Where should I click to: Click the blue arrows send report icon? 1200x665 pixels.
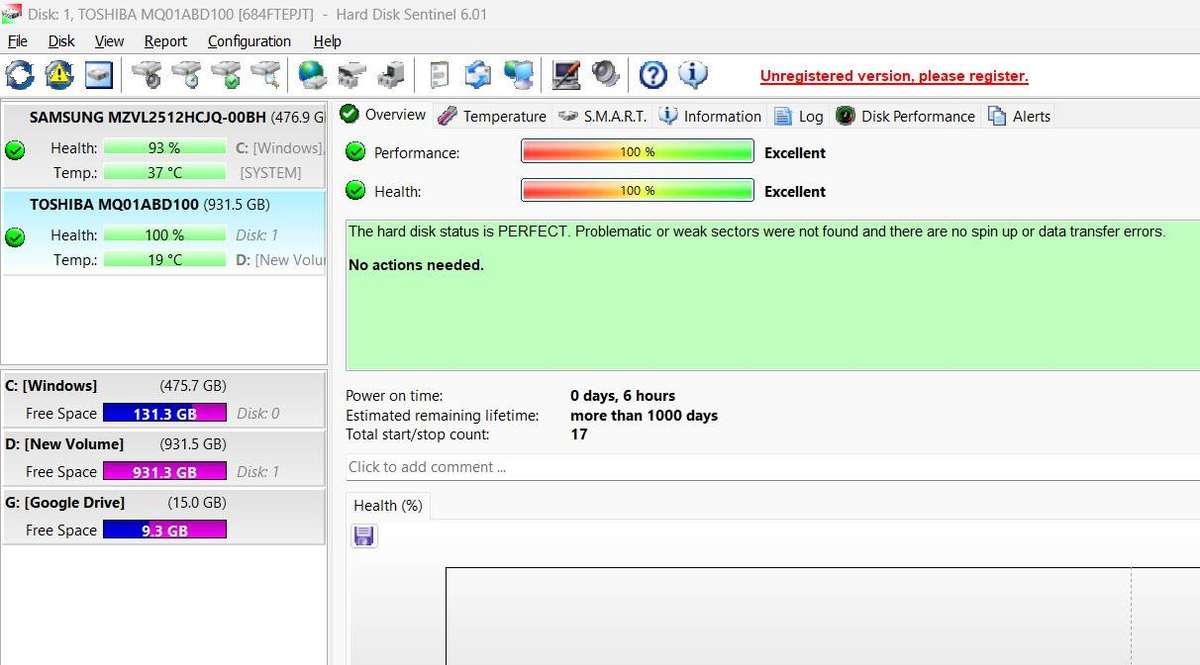[x=478, y=75]
